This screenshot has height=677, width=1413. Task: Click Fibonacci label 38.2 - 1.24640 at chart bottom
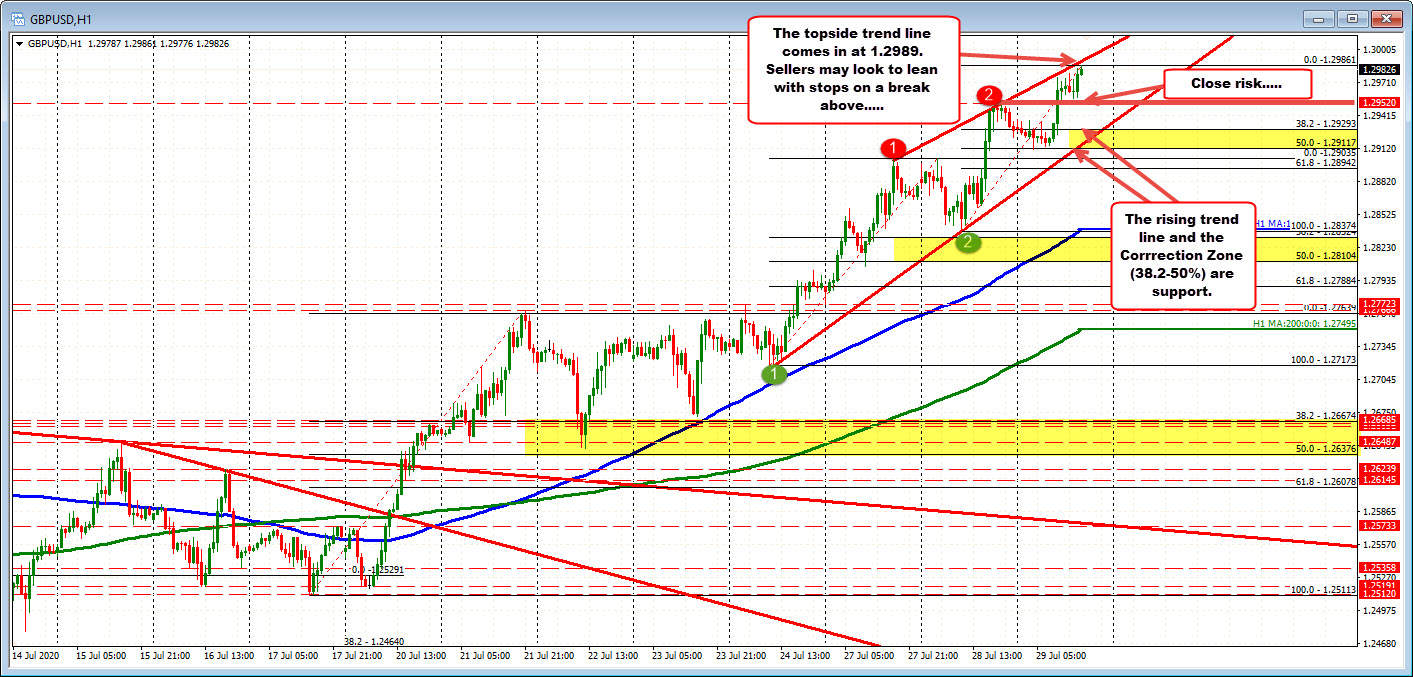pyautogui.click(x=375, y=641)
